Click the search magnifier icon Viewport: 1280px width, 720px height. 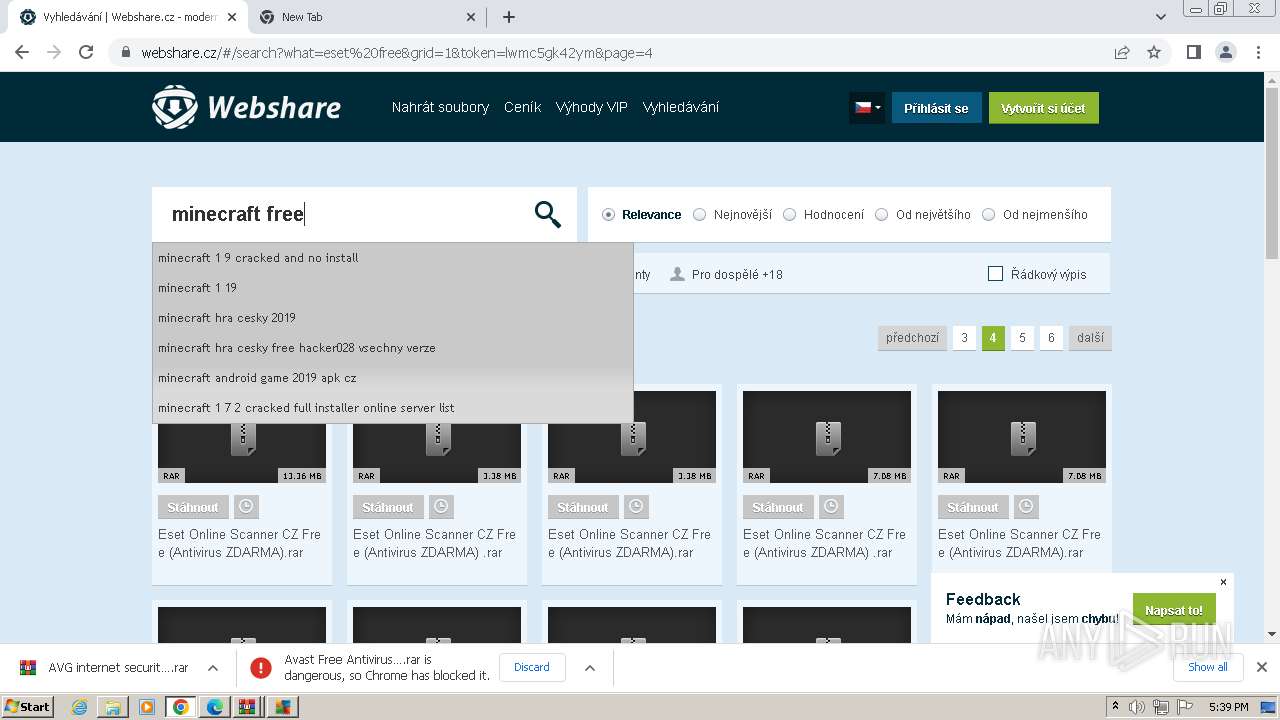[x=548, y=214]
